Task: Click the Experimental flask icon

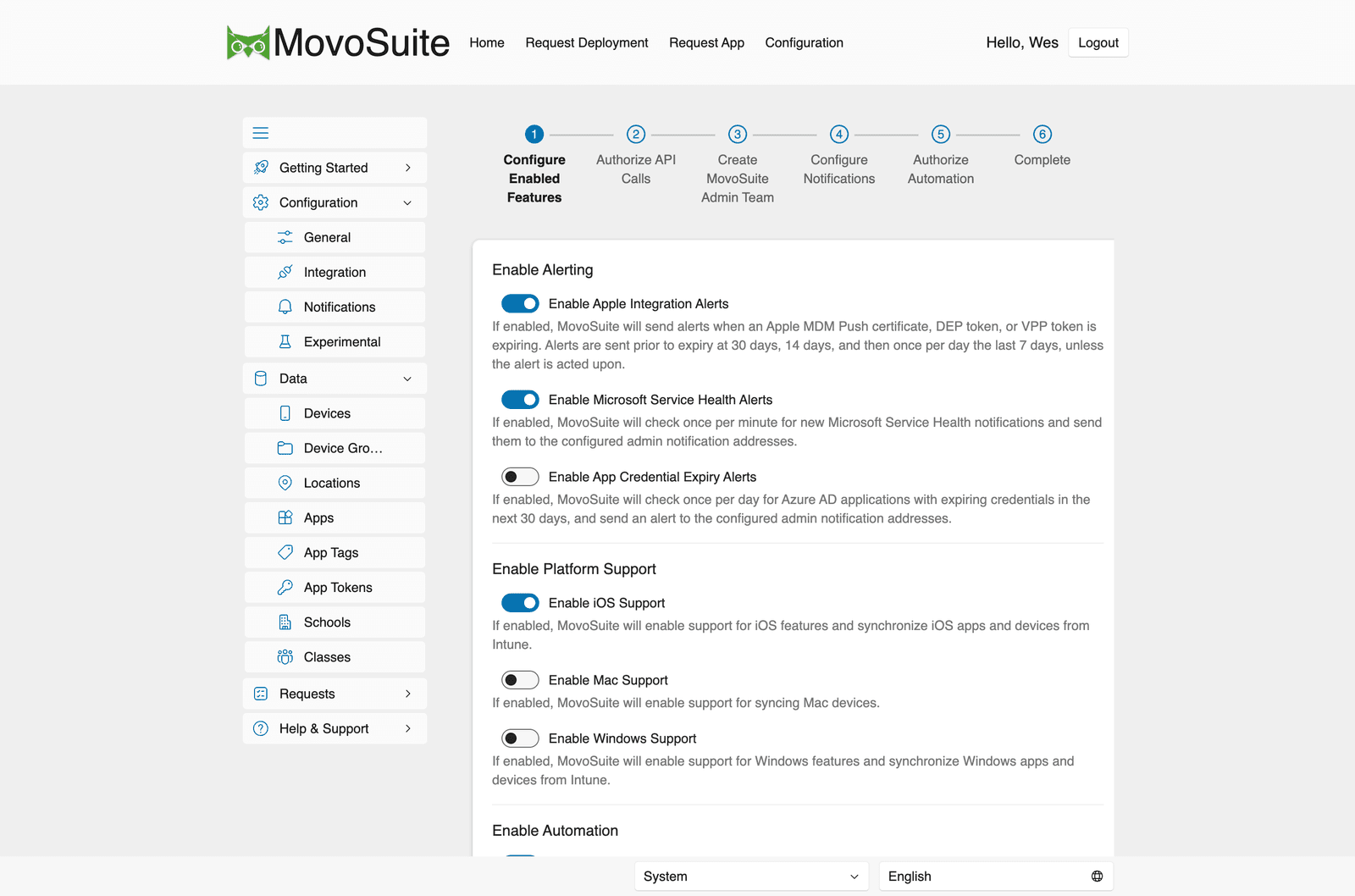Action: (x=285, y=341)
